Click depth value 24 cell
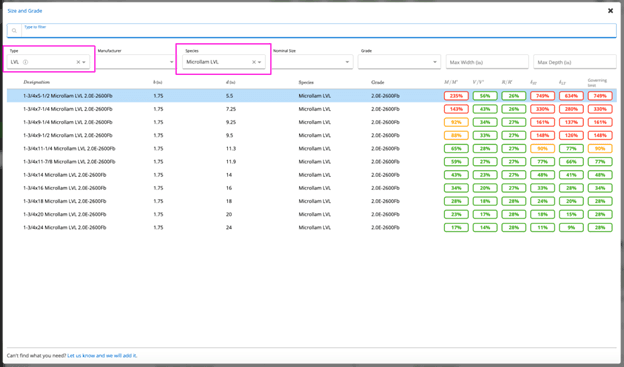624x367 pixels. (229, 227)
